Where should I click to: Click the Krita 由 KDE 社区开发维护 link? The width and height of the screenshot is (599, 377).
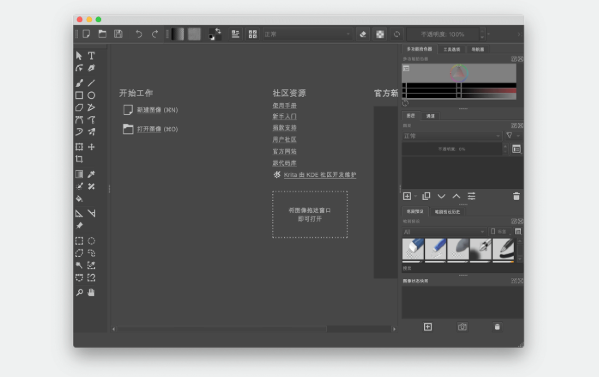pos(320,175)
